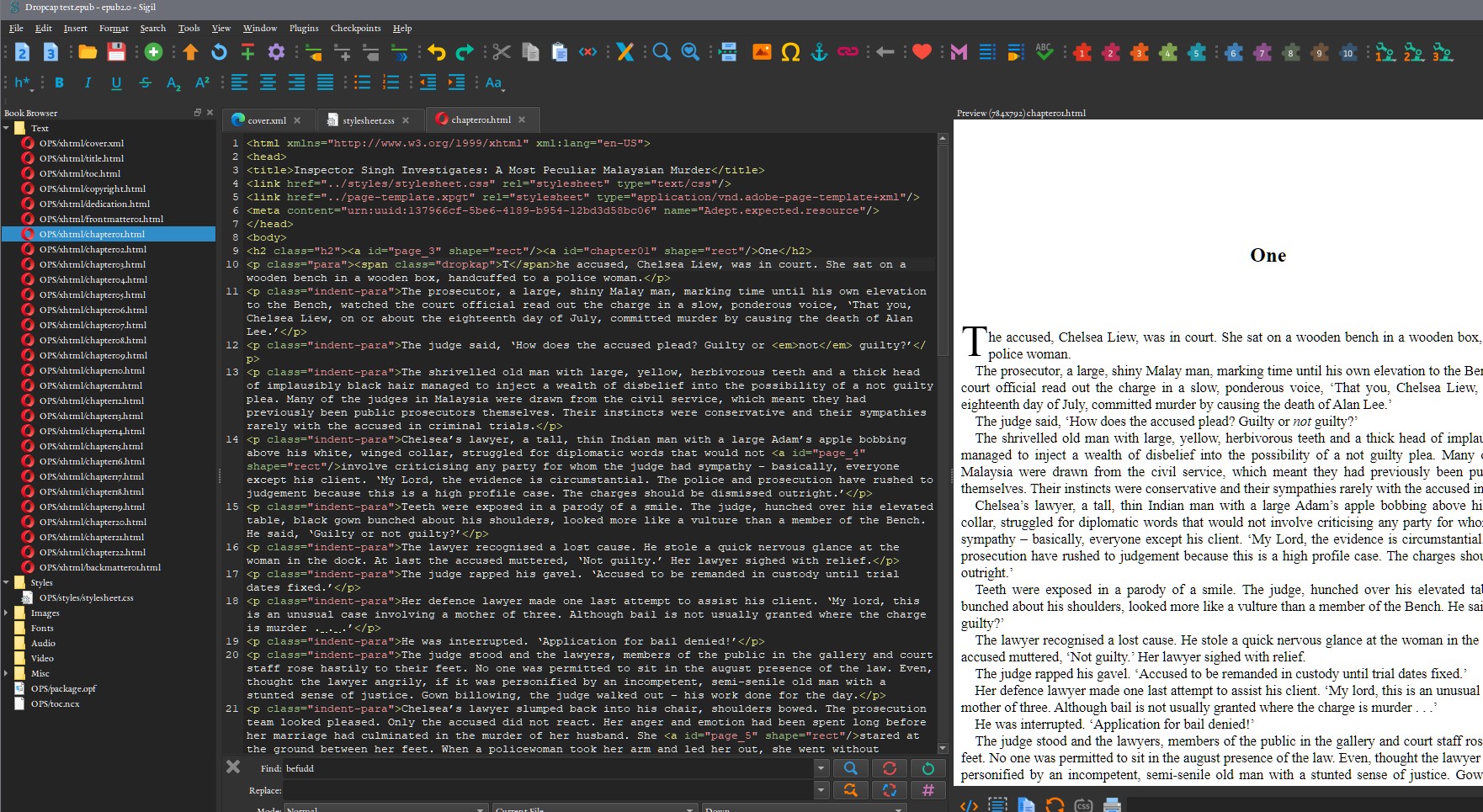Viewport: 1483px width, 812px height.
Task: Insert a bulleted list
Action: pos(362,82)
